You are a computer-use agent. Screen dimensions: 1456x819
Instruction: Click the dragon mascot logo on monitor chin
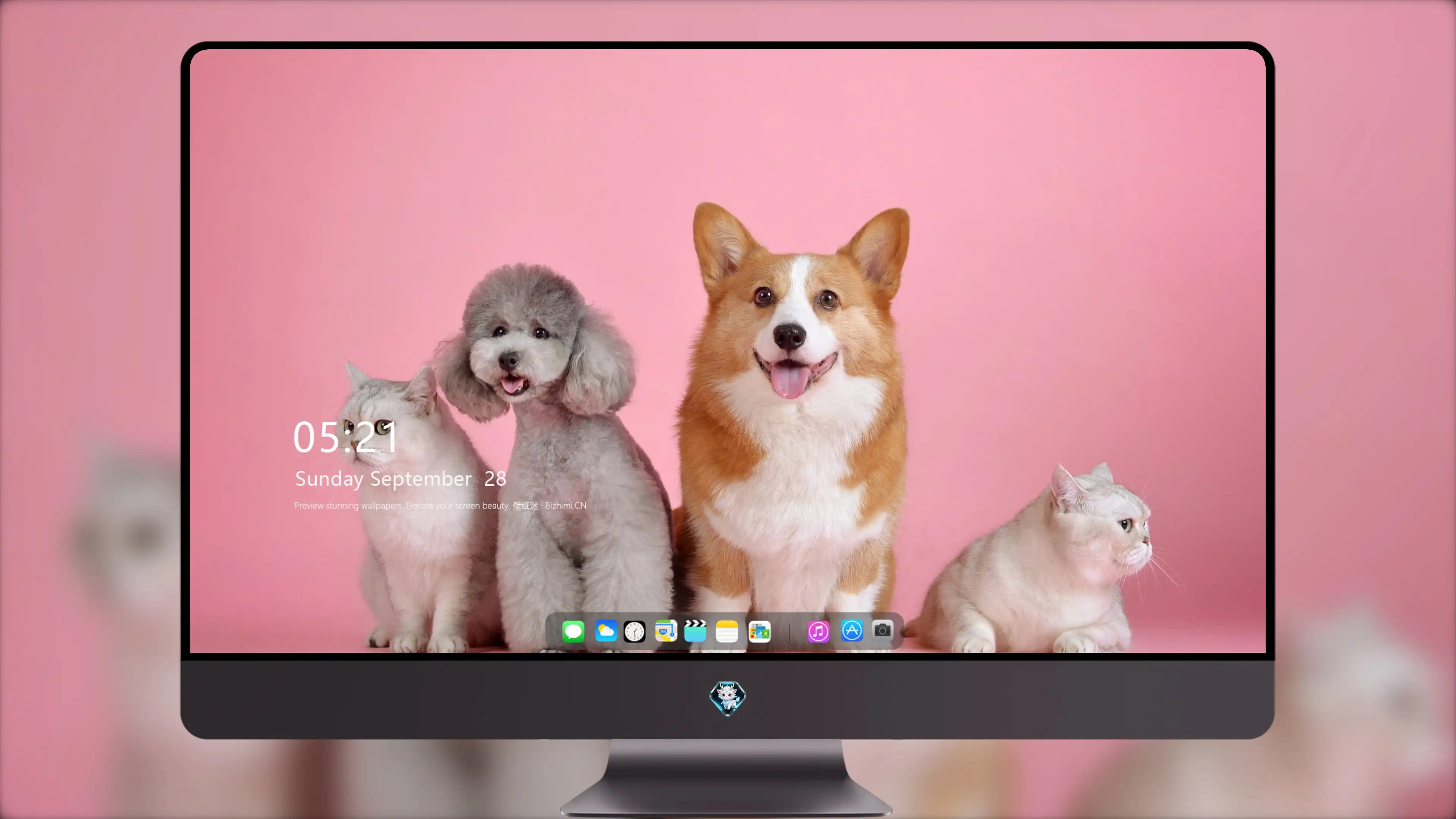[728, 698]
